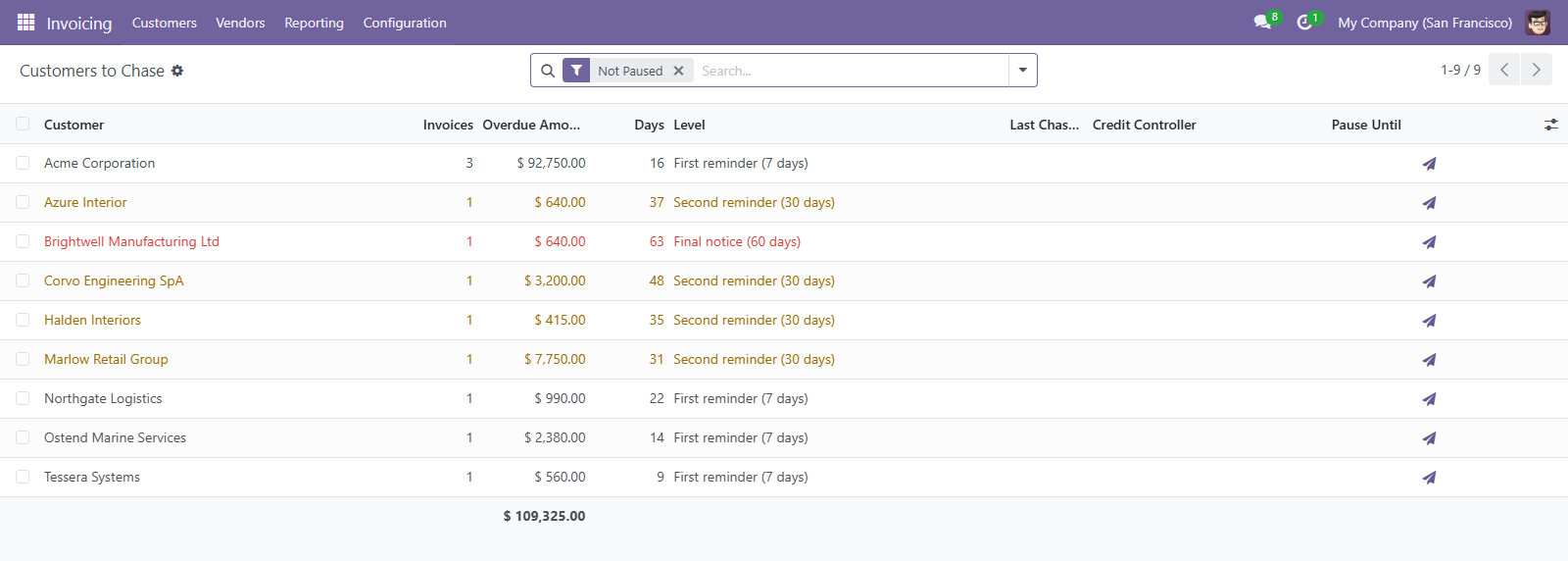Image resolution: width=1568 pixels, height=561 pixels.
Task: Click the 1-9 / 9 pager counter
Action: 1460,70
